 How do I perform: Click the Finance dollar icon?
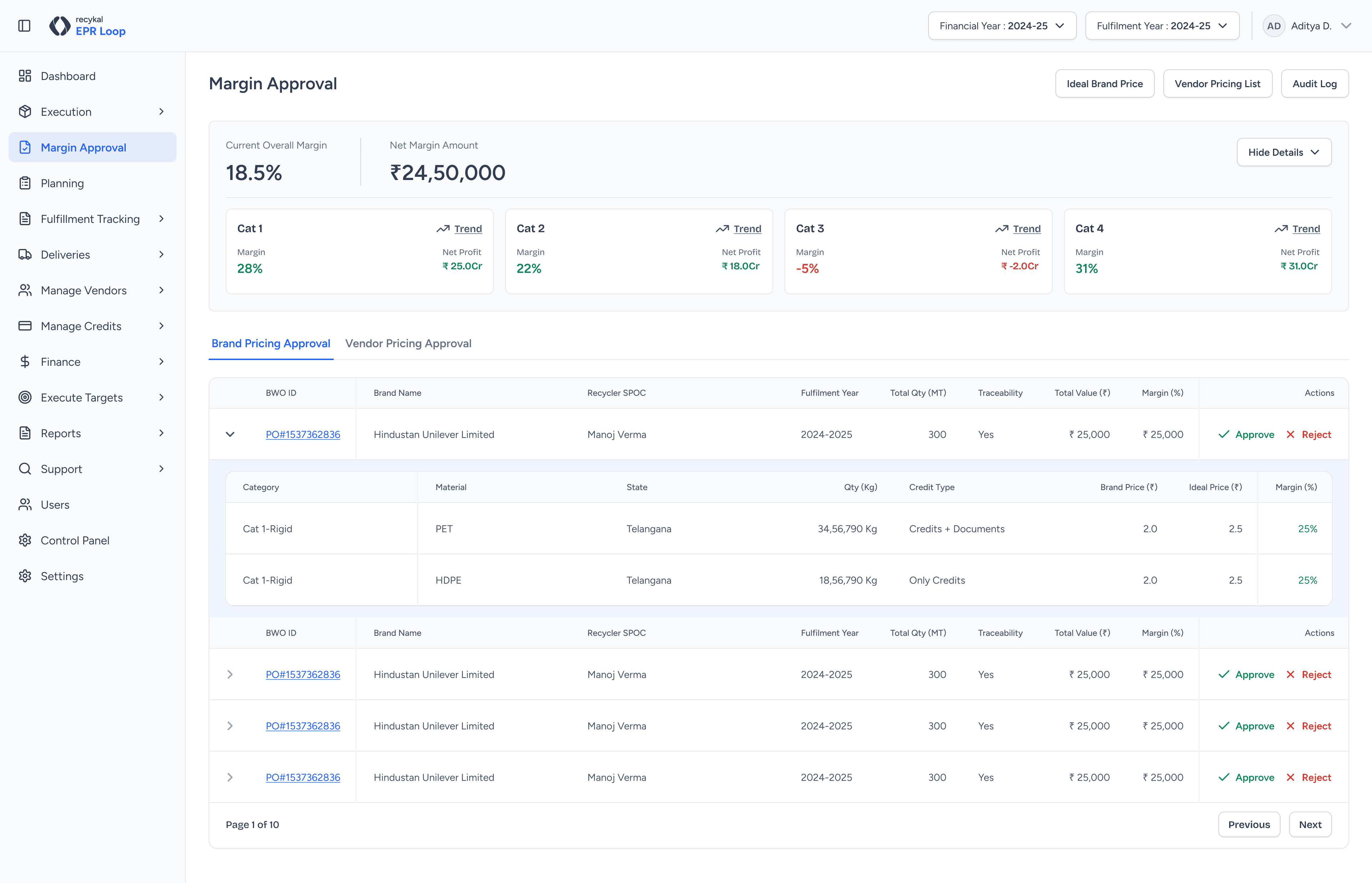coord(25,362)
